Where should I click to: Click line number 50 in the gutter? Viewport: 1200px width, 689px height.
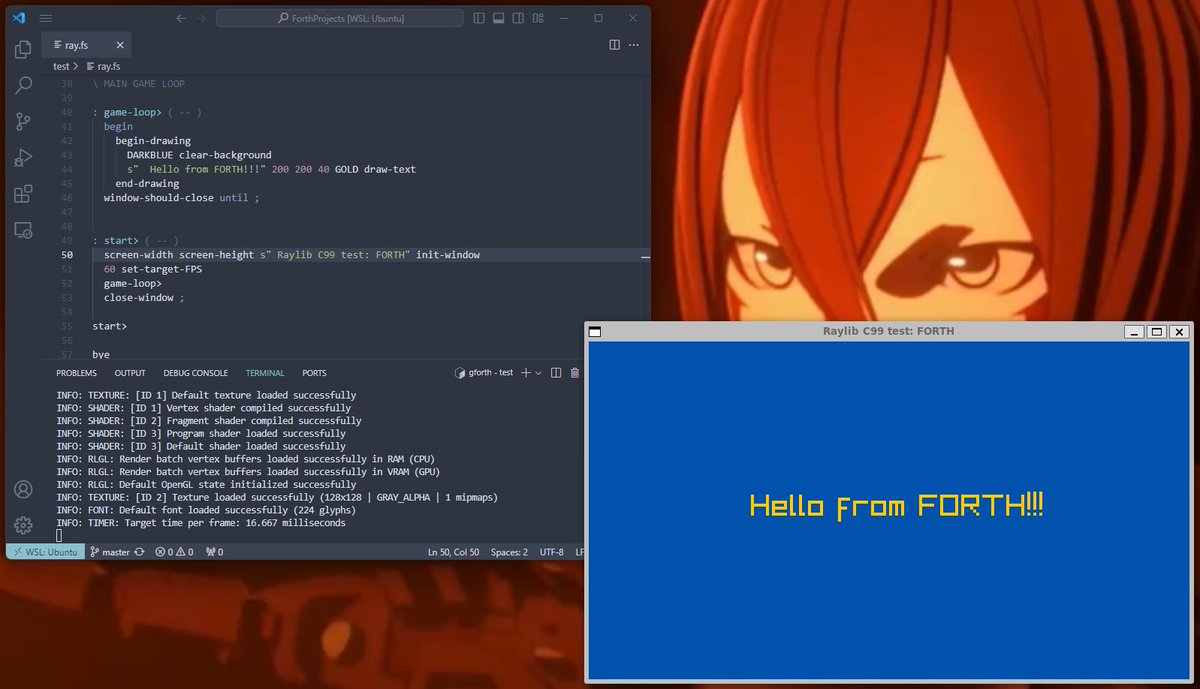68,255
